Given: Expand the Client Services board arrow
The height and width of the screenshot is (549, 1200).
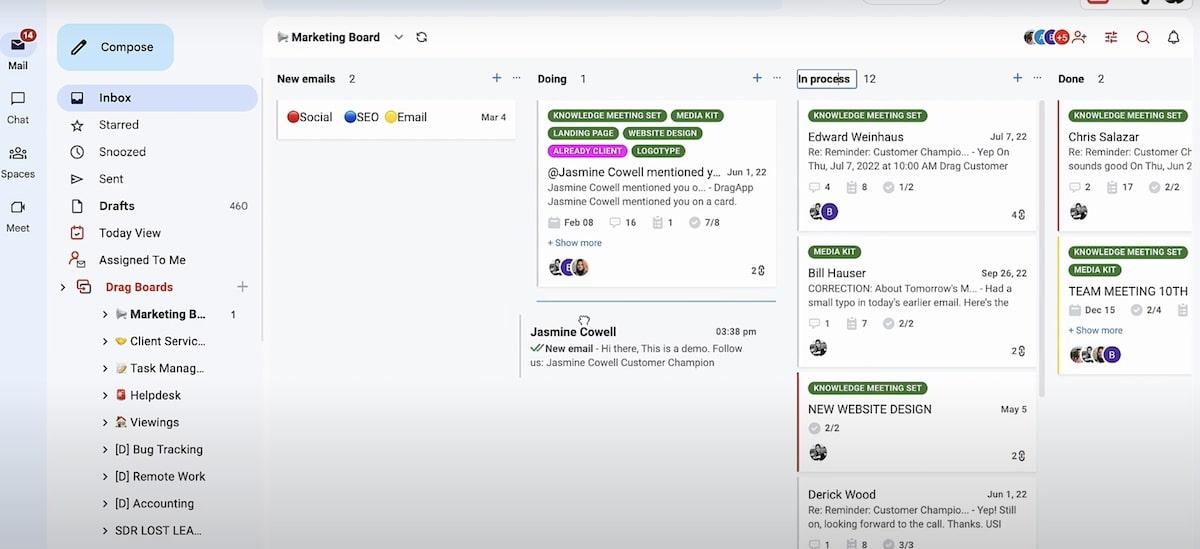Looking at the screenshot, I should click(105, 341).
